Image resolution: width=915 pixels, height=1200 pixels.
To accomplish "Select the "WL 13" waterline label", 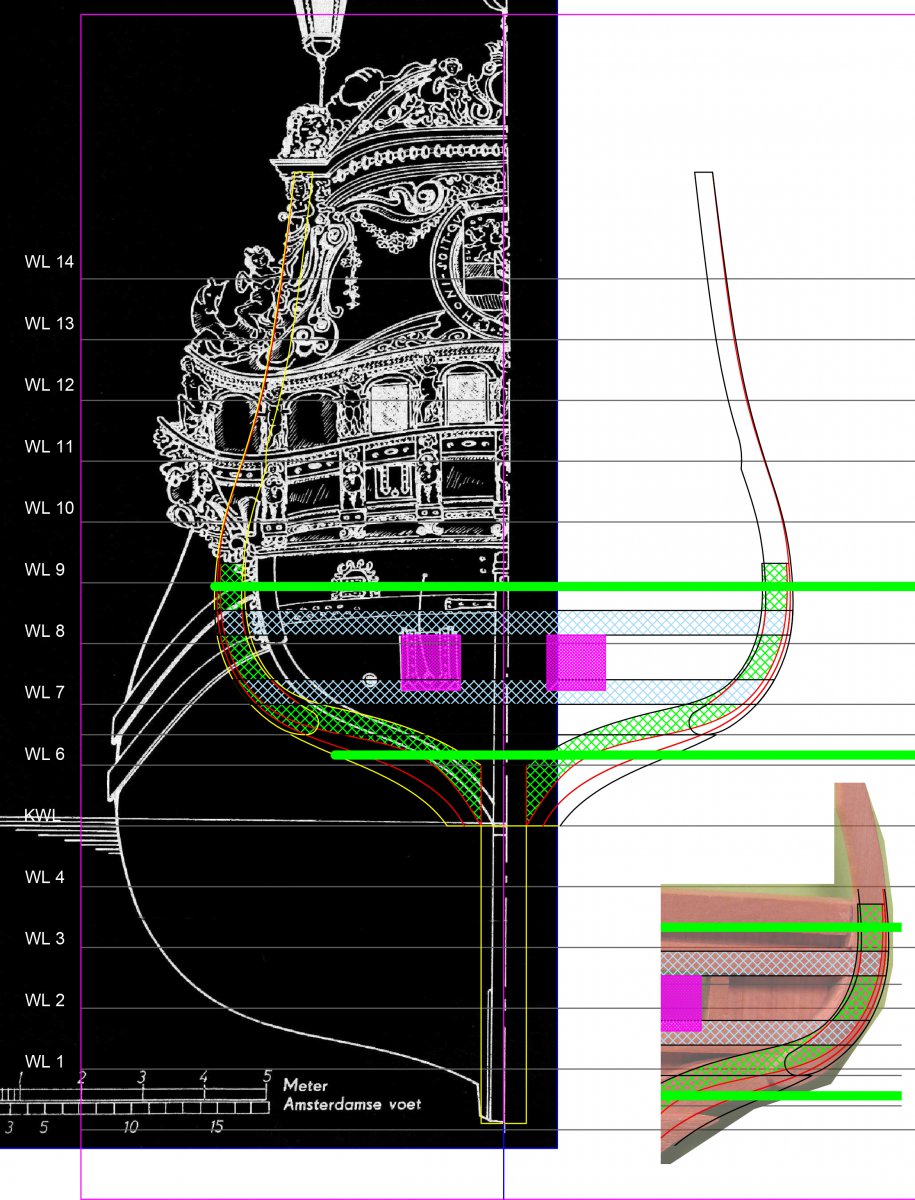I will [x=50, y=324].
